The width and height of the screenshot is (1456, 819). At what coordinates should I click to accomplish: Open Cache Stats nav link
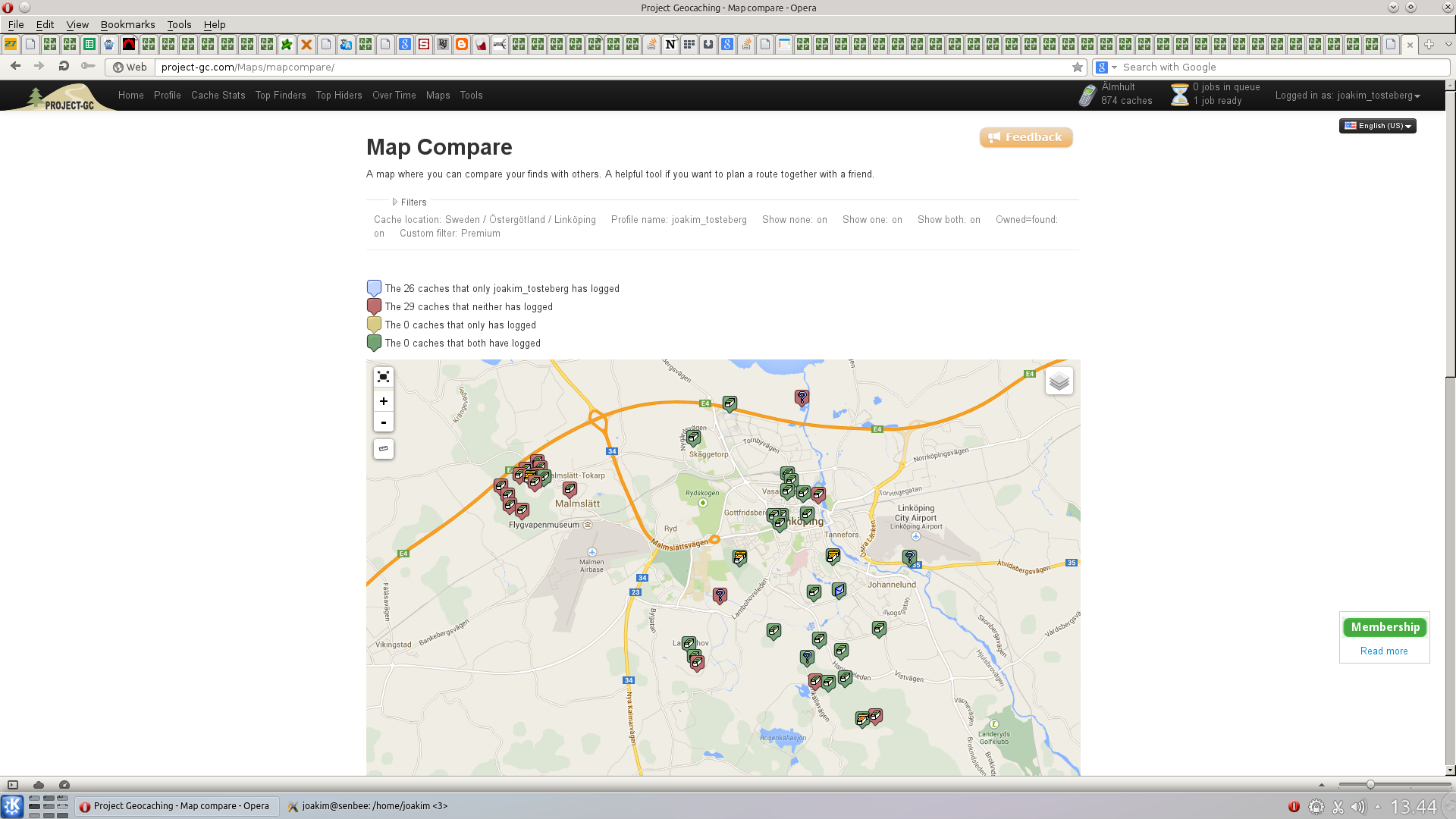tap(218, 96)
